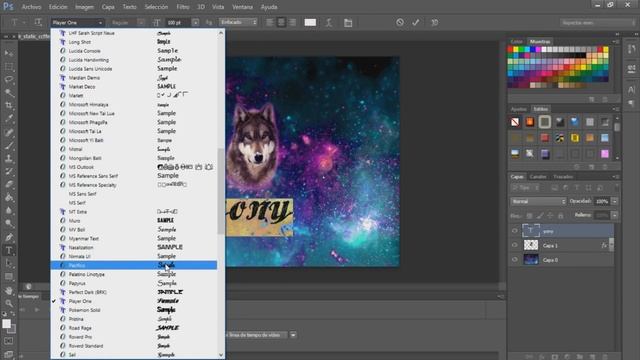Toggle lock transparent pixels
The image size is (640, 360).
click(529, 215)
